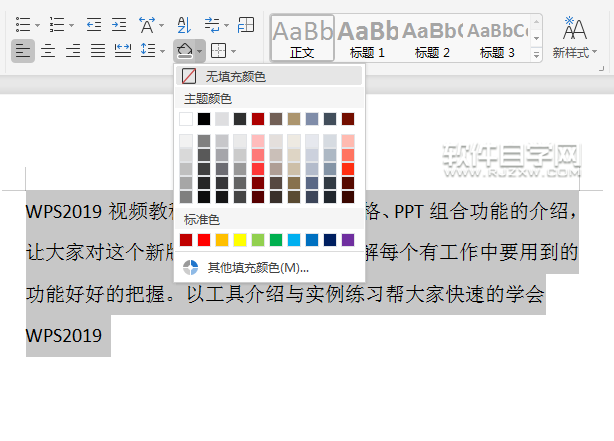
Task: Pick standard dark navy swatch
Action: point(330,240)
